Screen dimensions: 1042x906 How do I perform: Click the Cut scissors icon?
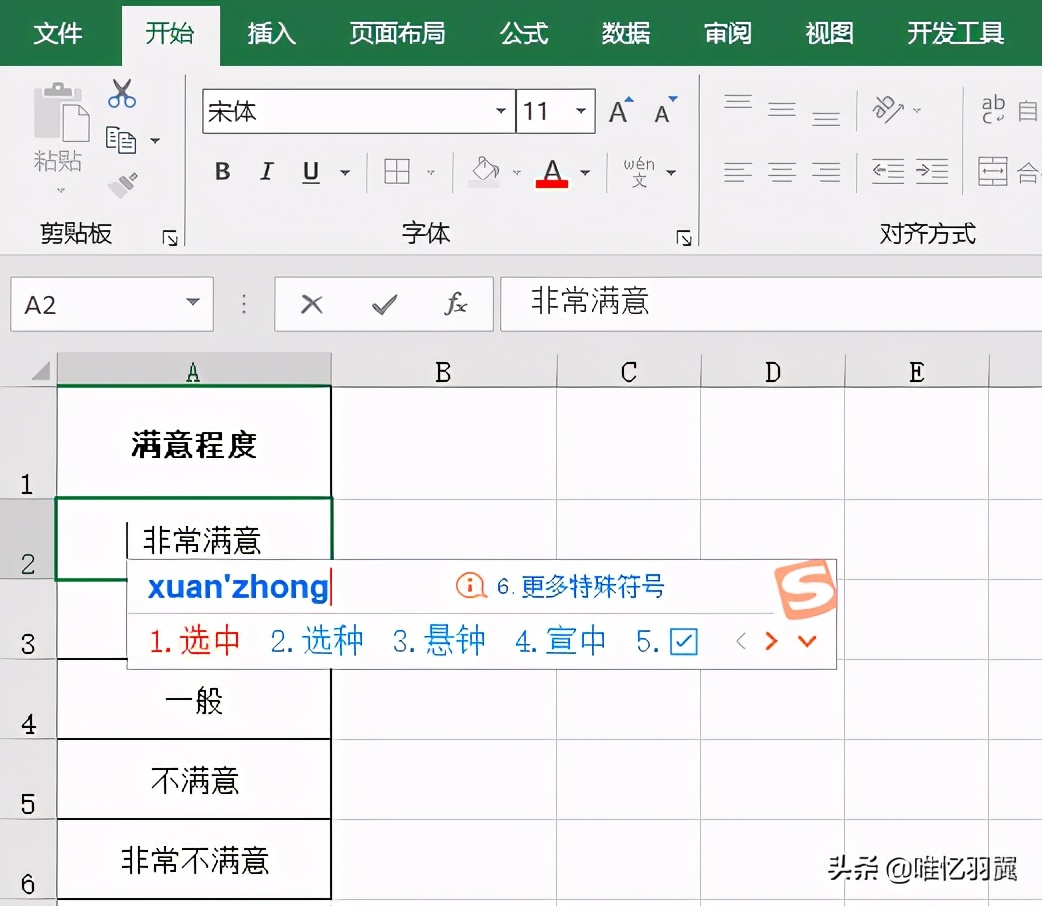click(122, 94)
